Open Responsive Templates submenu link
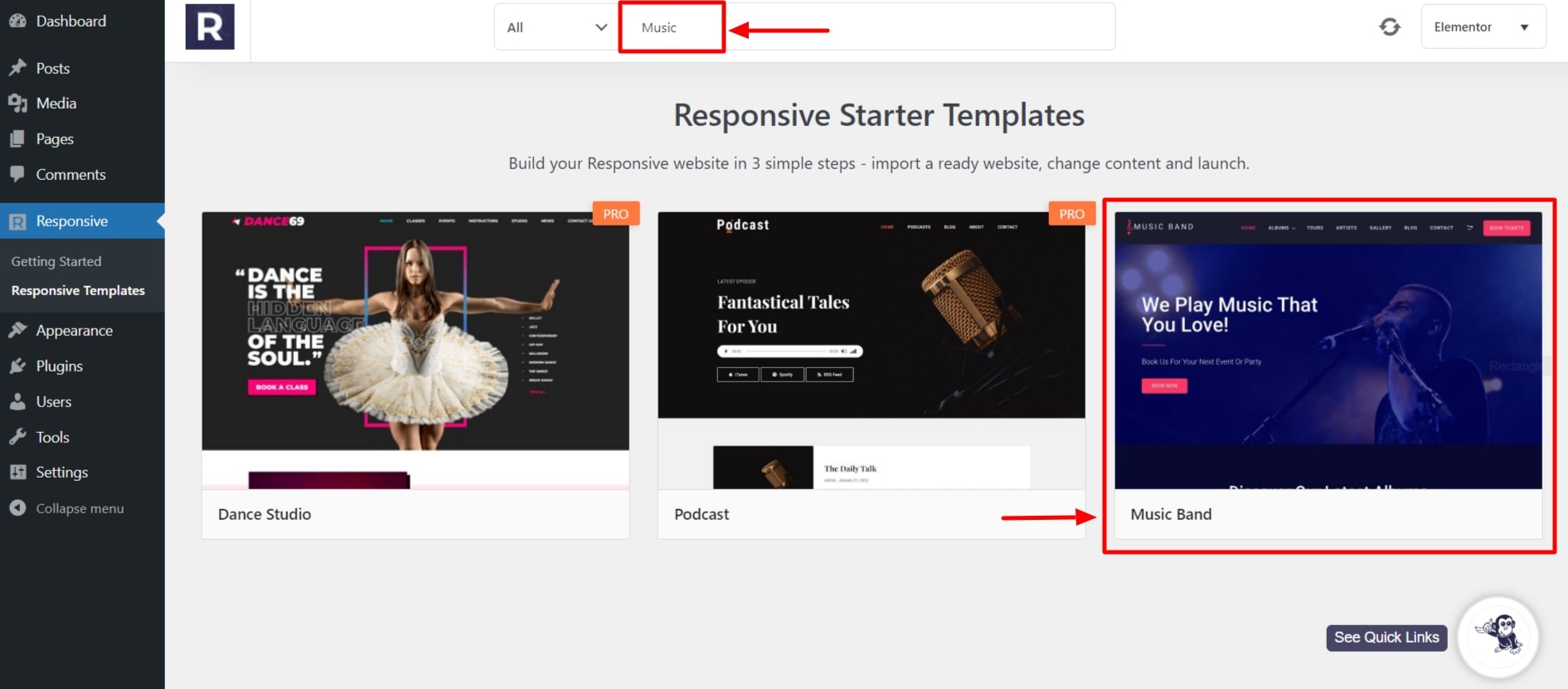Viewport: 1568px width, 689px height. (78, 290)
